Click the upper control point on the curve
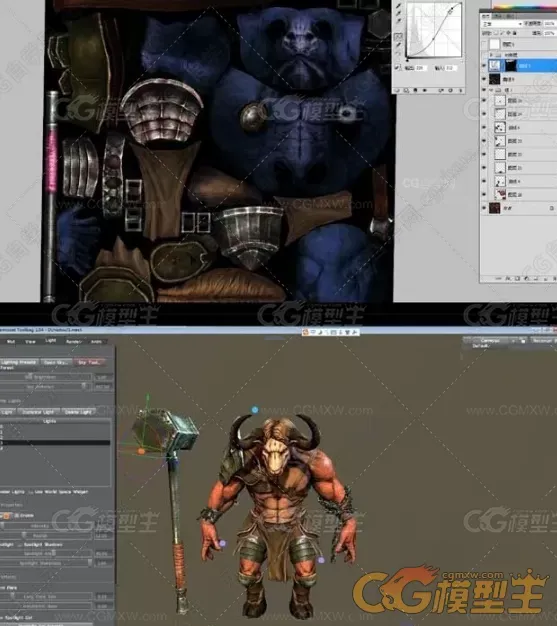This screenshot has width=557, height=626. [452, 8]
